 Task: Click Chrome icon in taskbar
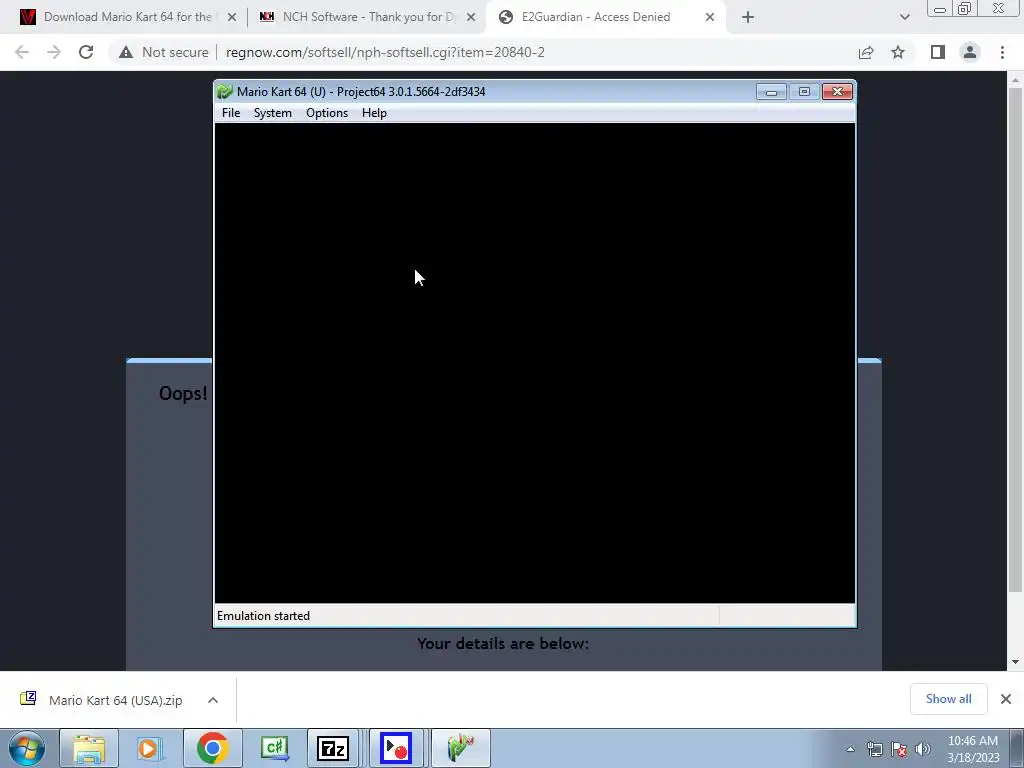pos(212,748)
